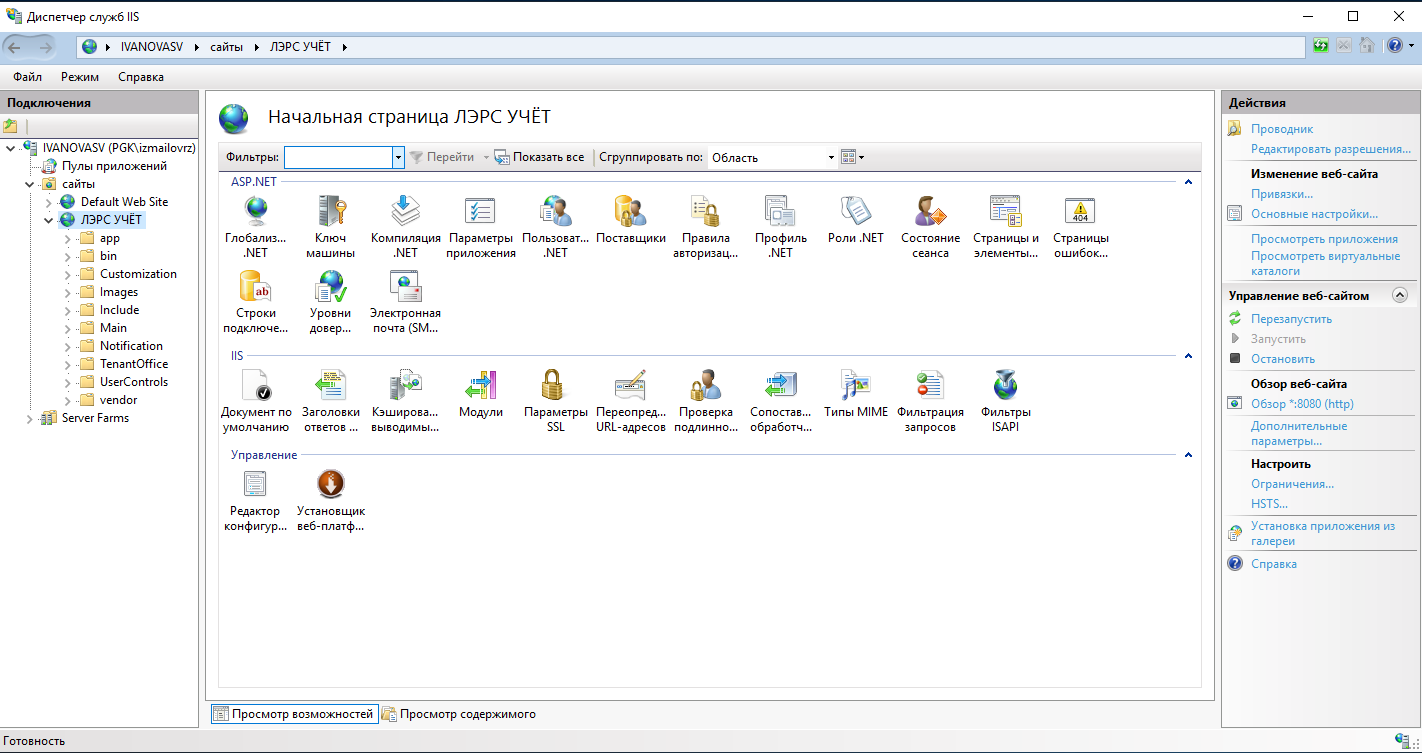Click Остановить to stop the site

pos(1283,359)
